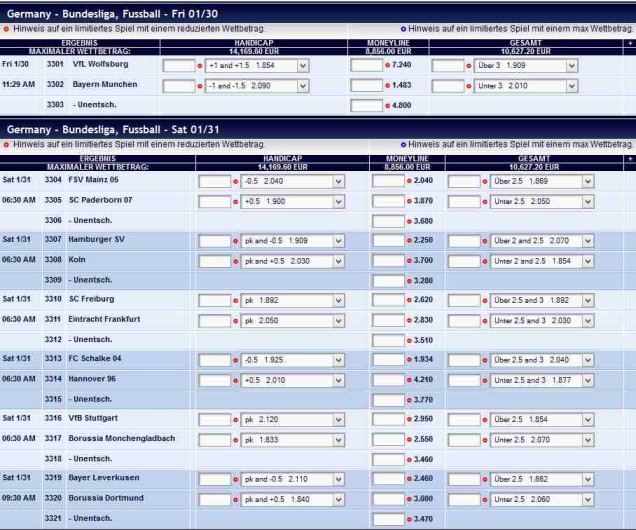The image size is (636, 530).
Task: Click 'Germany - Bundesliga, Fussball - Fri 01/30' heading
Action: [x=112, y=14]
